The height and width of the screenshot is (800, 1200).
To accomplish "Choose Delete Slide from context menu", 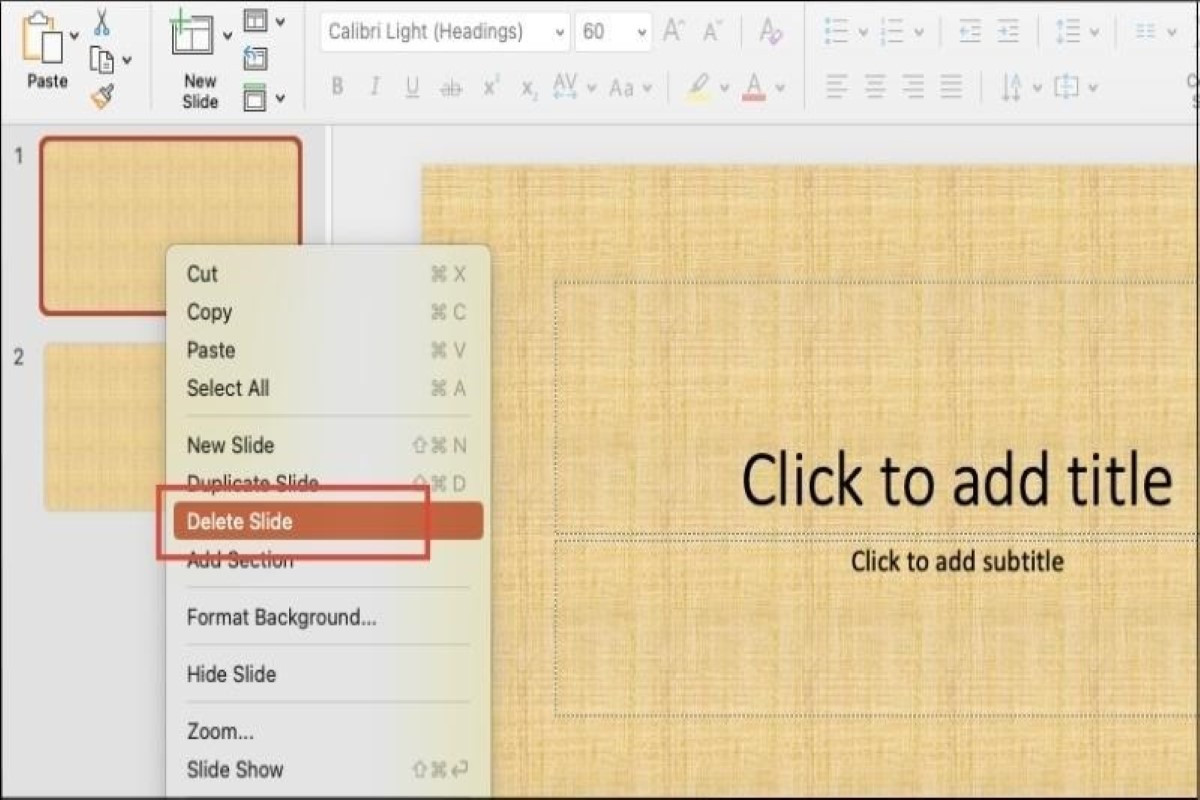I will tap(328, 521).
